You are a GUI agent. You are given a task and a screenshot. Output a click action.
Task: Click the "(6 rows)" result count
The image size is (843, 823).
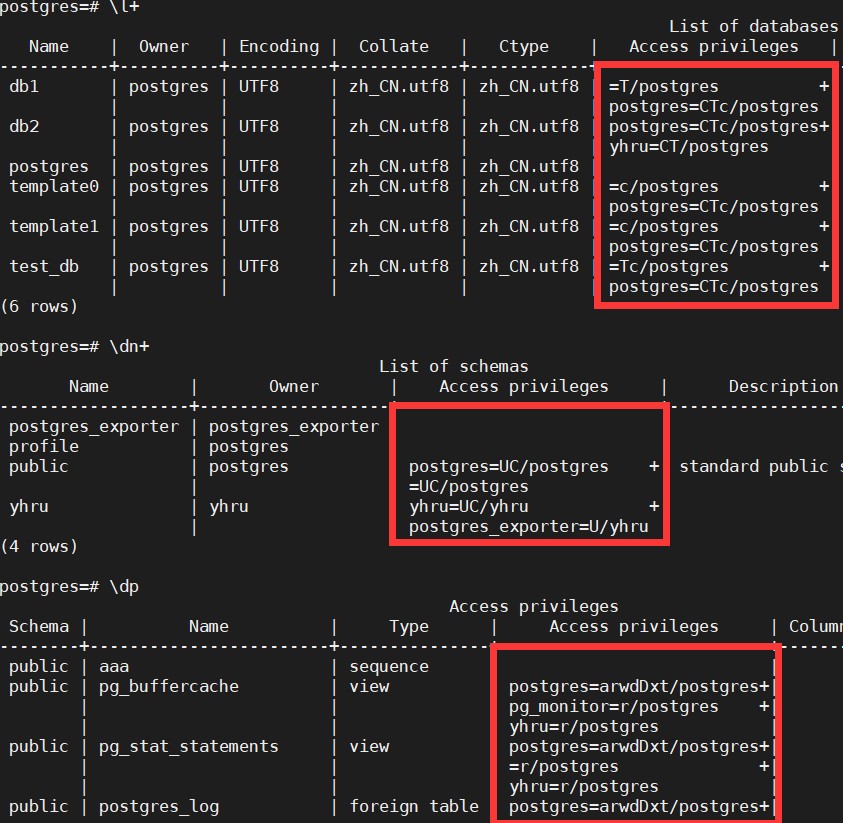(x=39, y=306)
